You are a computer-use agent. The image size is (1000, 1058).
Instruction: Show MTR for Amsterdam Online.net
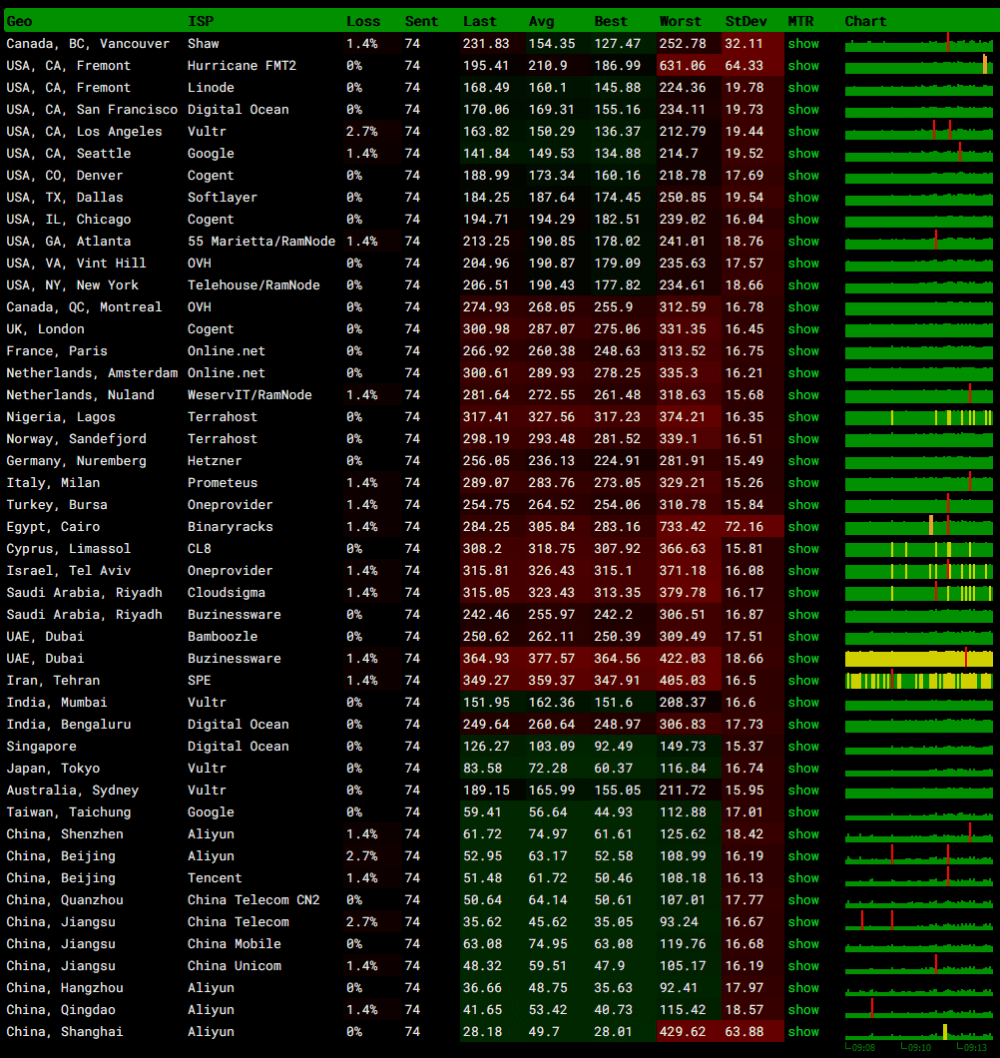803,372
